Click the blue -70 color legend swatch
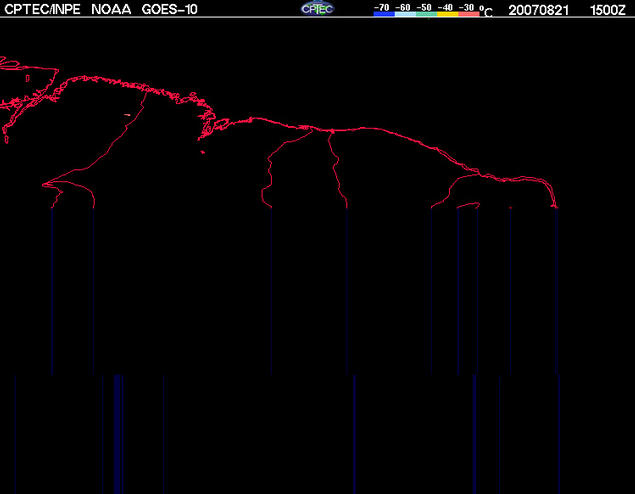 (384, 14)
